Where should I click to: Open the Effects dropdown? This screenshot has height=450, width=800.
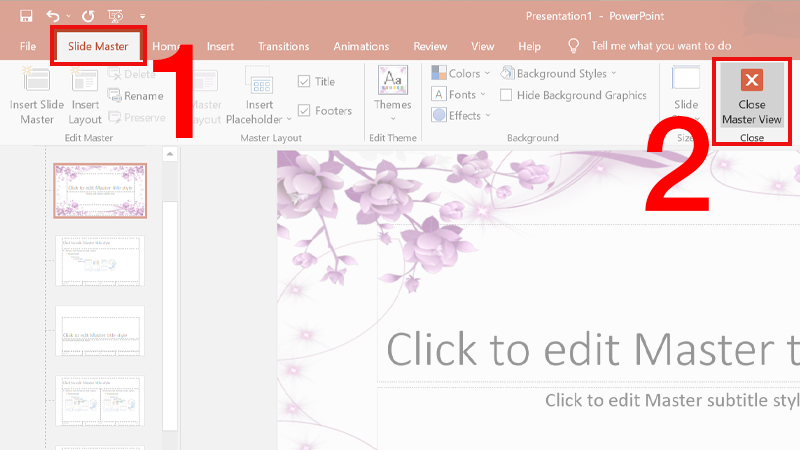[x=461, y=116]
